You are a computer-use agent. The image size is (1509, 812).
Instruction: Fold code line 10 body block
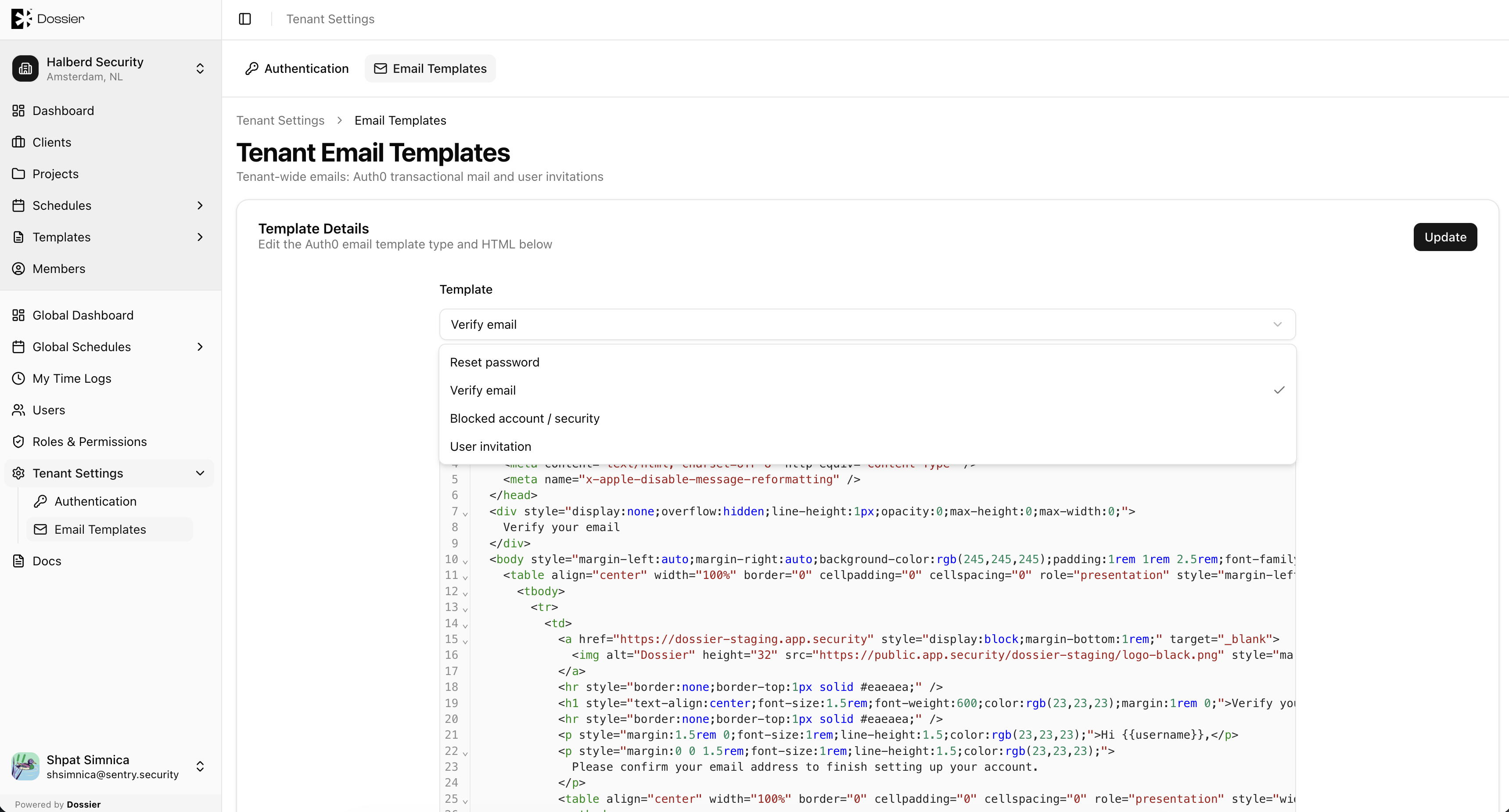465,561
